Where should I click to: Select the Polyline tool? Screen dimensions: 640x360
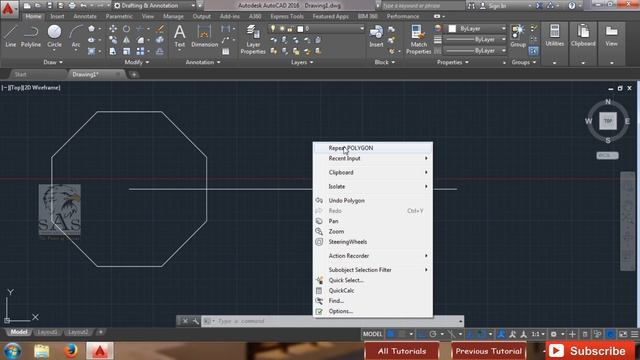31,36
